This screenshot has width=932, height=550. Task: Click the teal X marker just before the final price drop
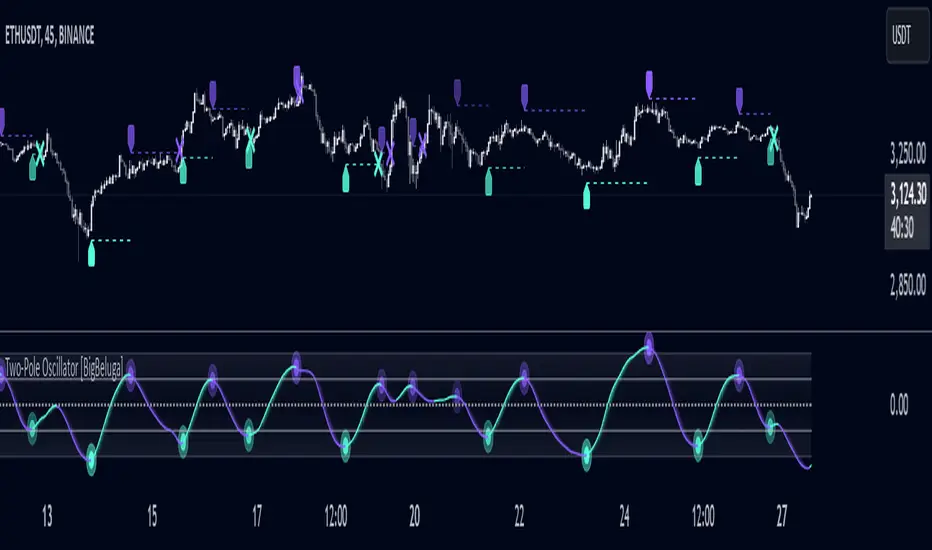click(x=774, y=138)
